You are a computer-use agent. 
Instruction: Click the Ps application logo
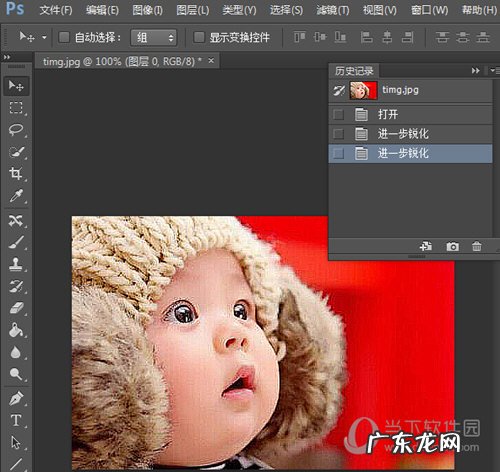15,9
